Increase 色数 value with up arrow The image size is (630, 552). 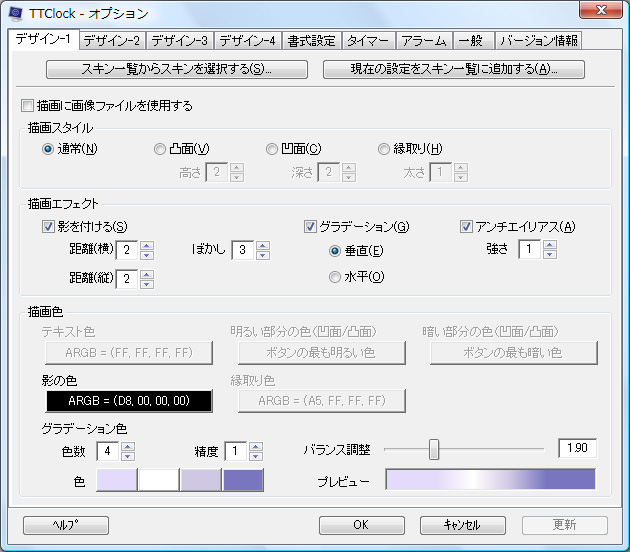[x=128, y=447]
